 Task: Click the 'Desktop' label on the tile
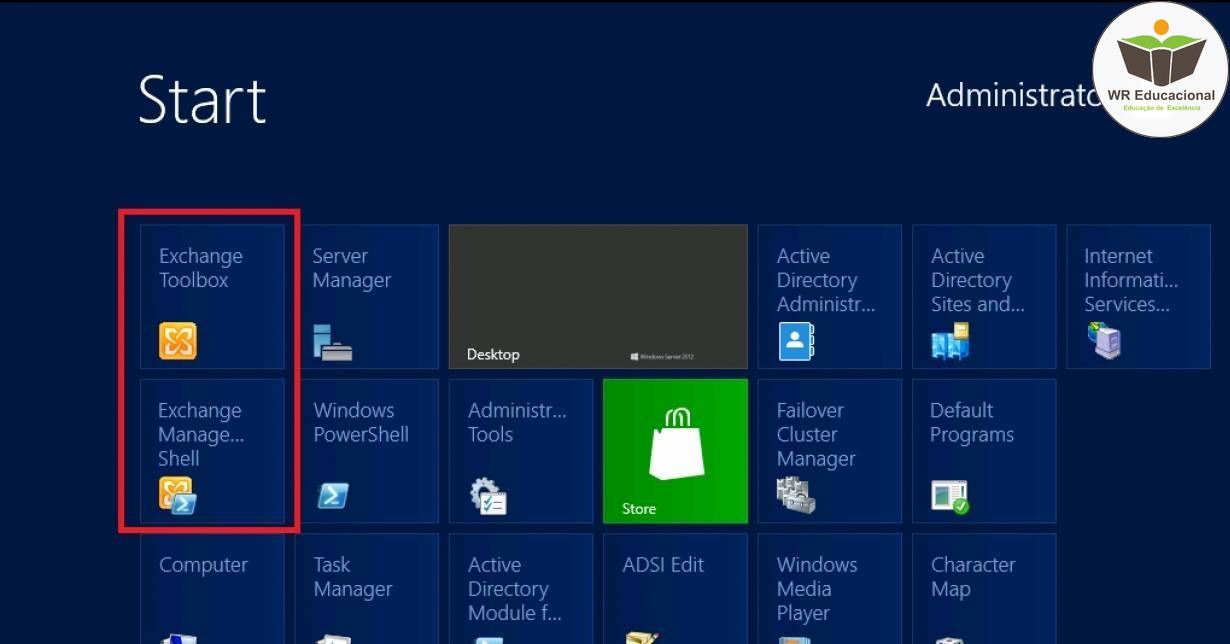(493, 355)
